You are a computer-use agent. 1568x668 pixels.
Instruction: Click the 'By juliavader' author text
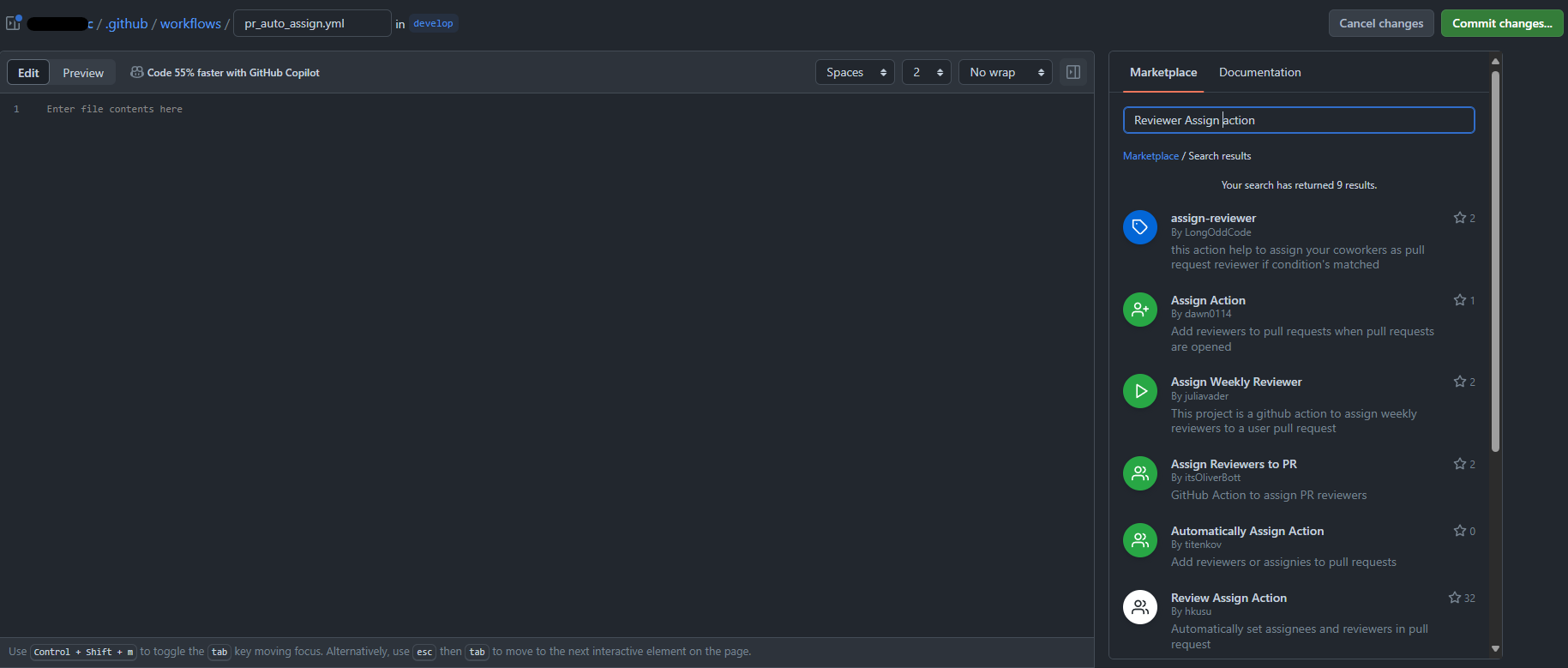coord(1199,396)
